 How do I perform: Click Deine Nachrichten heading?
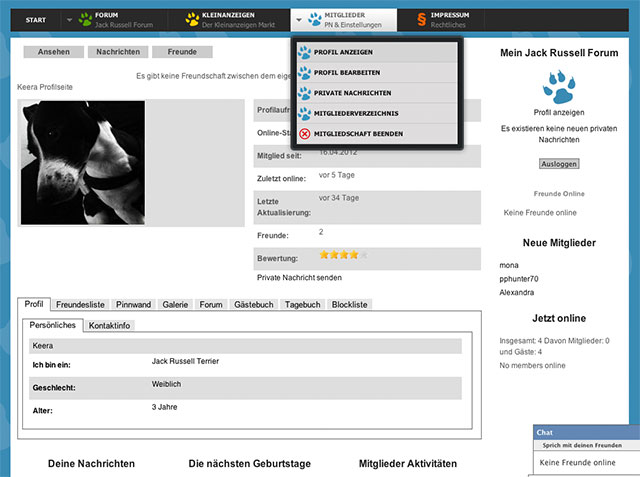91,464
